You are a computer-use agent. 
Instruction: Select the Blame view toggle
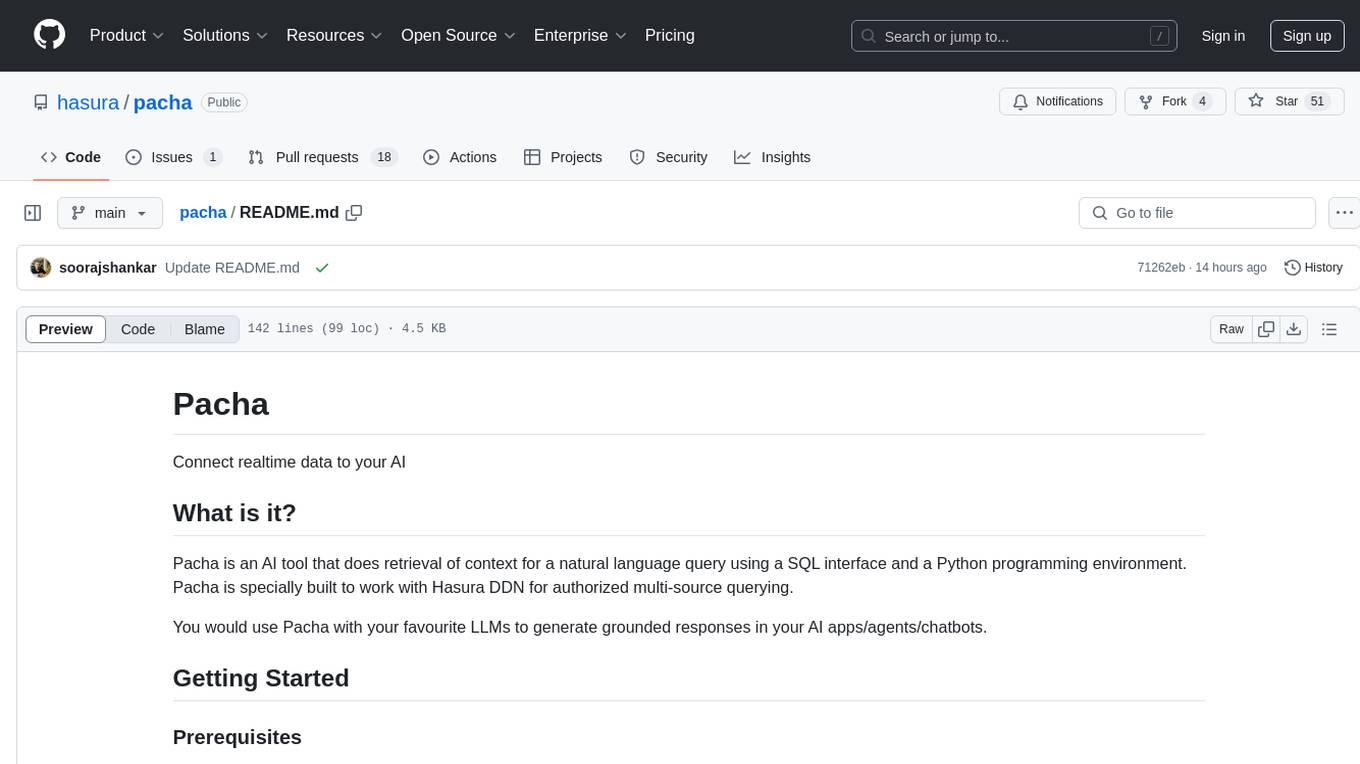pyautogui.click(x=204, y=329)
